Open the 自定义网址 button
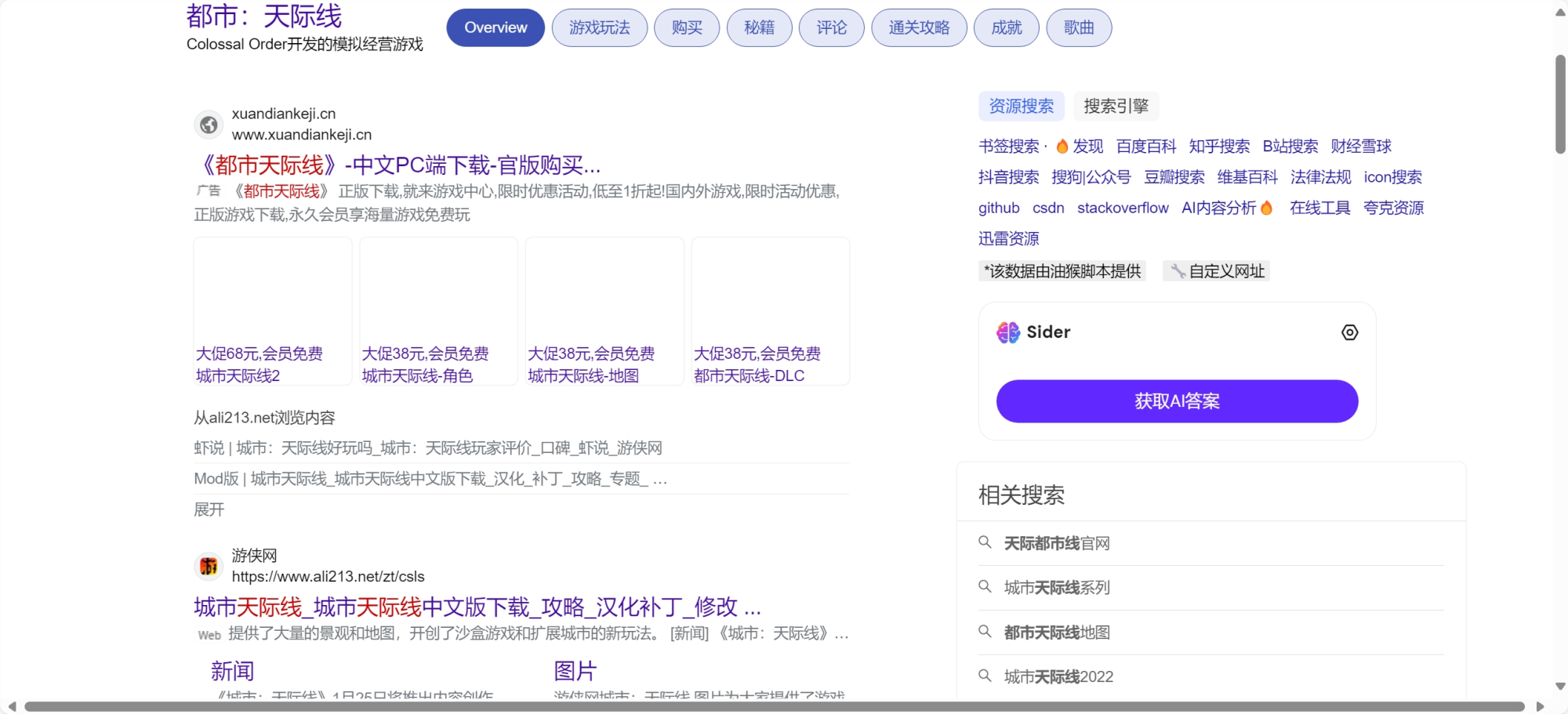1568x714 pixels. [1217, 271]
